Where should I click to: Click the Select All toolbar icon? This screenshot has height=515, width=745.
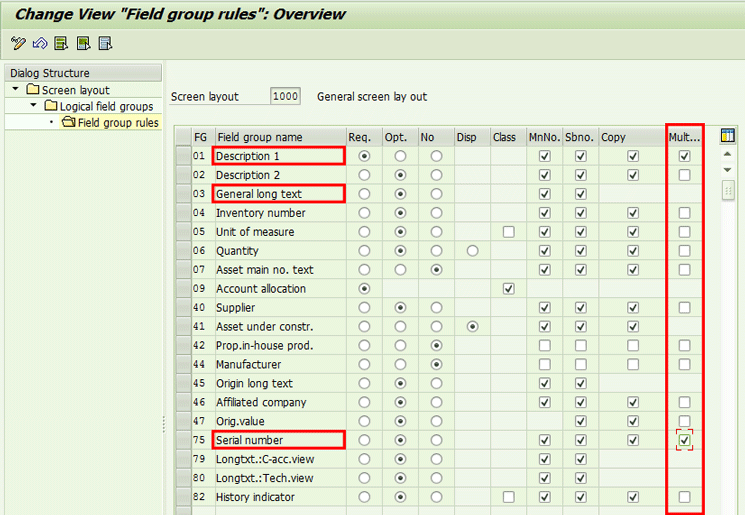(x=62, y=43)
